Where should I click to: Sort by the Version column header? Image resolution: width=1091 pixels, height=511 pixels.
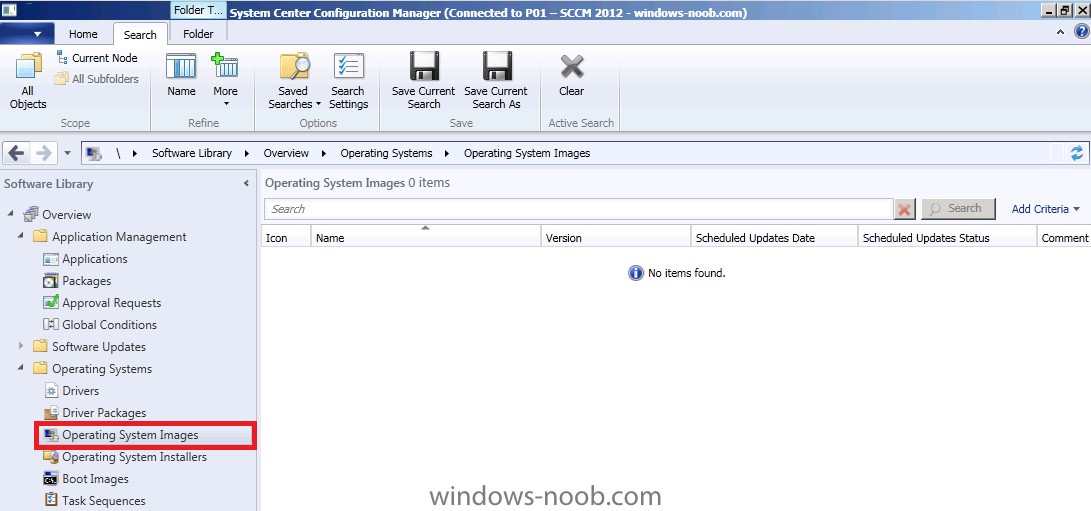(616, 237)
